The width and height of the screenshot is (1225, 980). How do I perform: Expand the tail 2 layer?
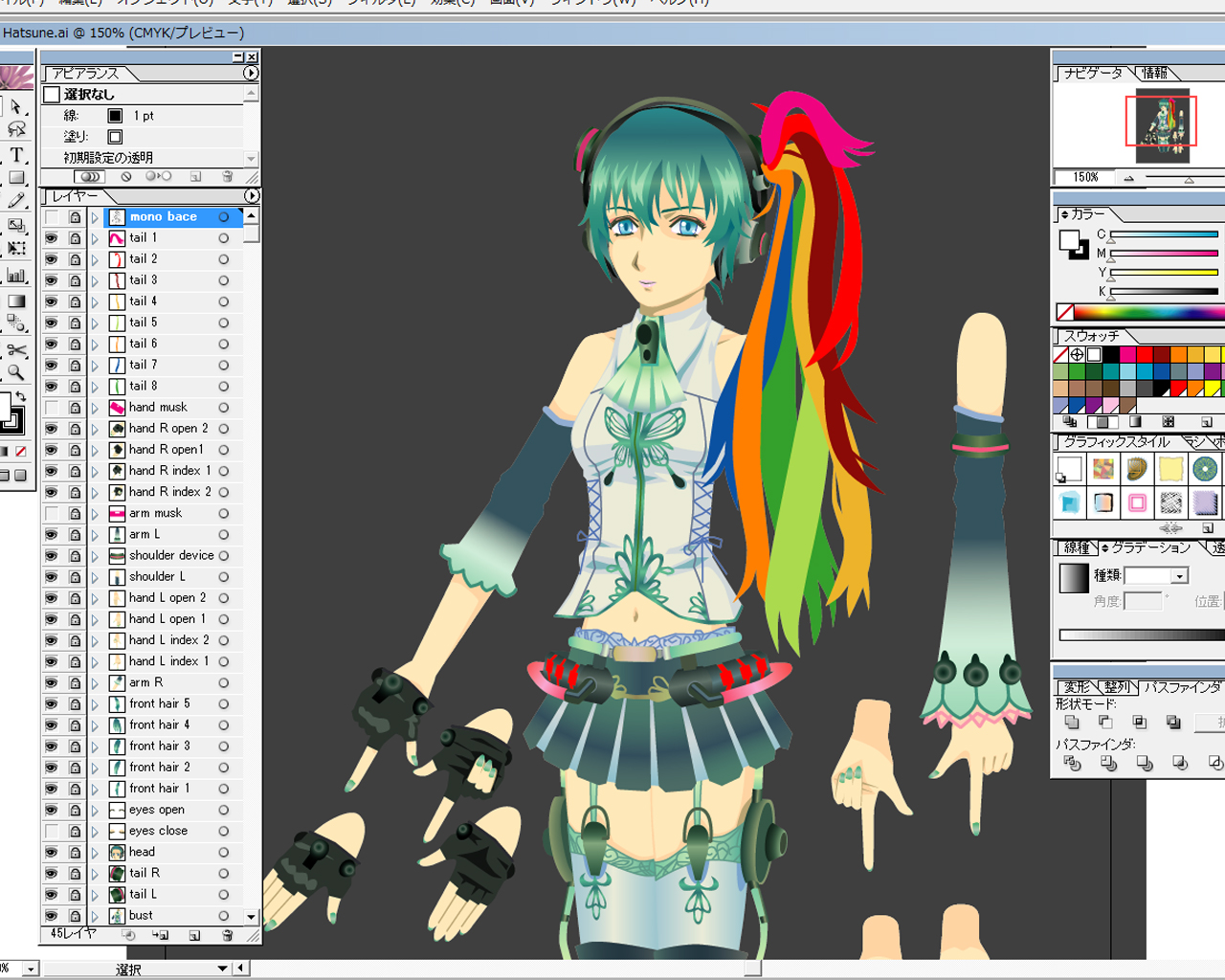[x=96, y=259]
